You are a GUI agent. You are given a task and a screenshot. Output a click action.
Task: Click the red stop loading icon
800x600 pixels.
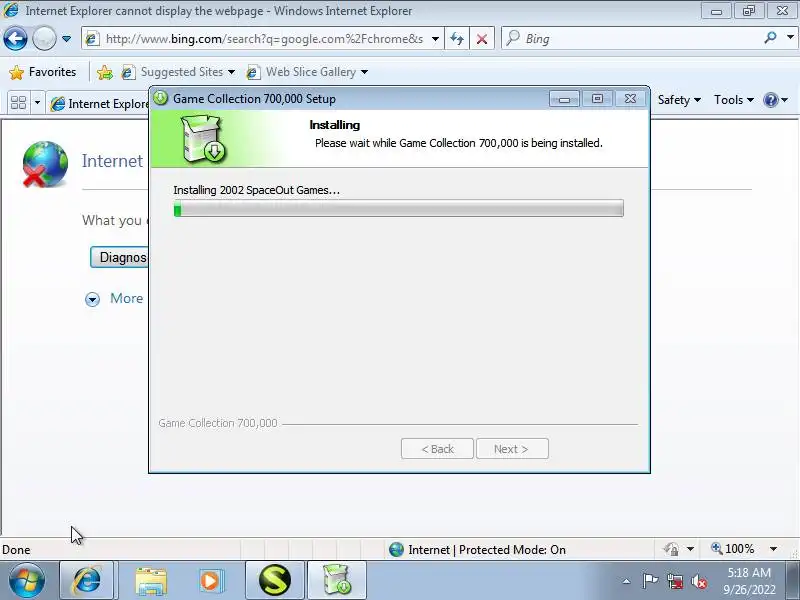(x=482, y=39)
